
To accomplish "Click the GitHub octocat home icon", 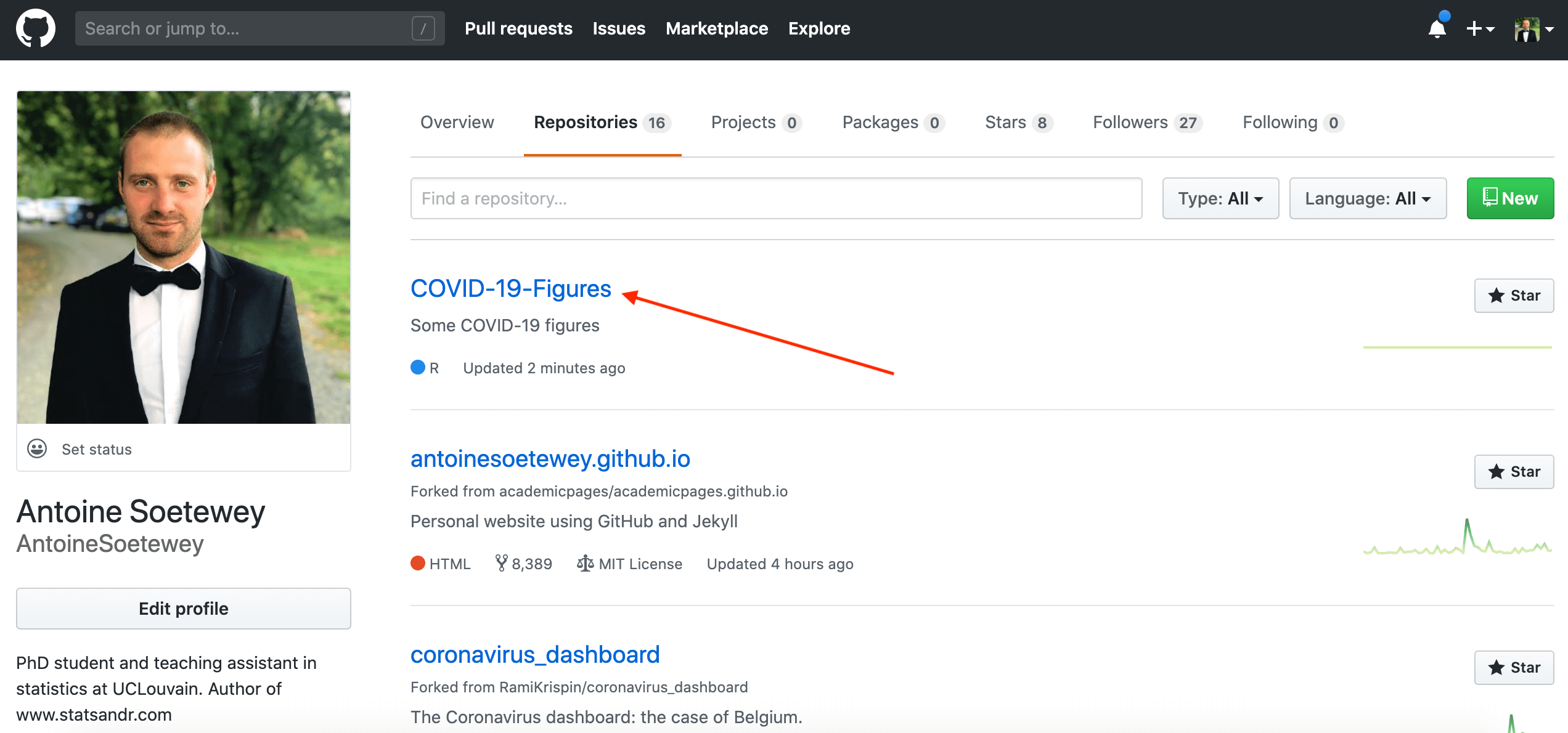I will coord(36,28).
